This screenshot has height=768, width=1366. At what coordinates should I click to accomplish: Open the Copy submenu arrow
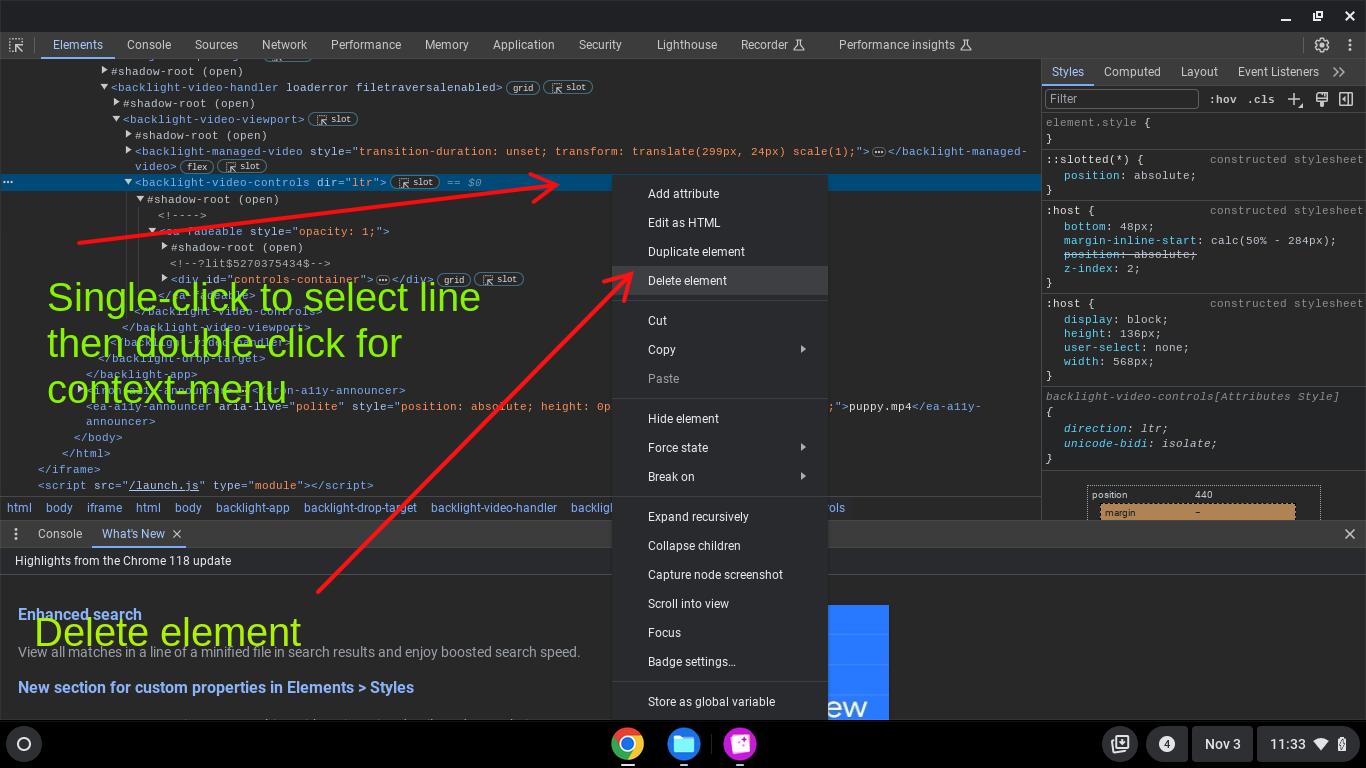(803, 349)
